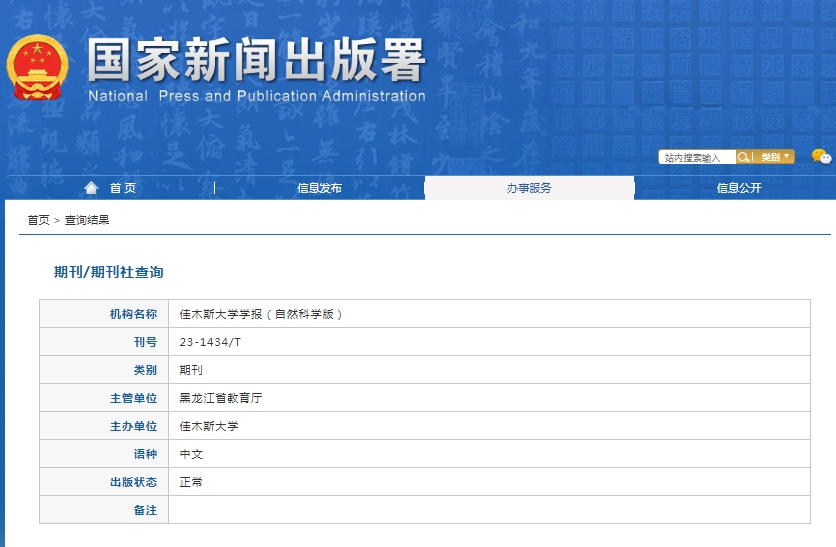Open the 首页 tab in navigation bar
836x547 pixels.
click(122, 188)
